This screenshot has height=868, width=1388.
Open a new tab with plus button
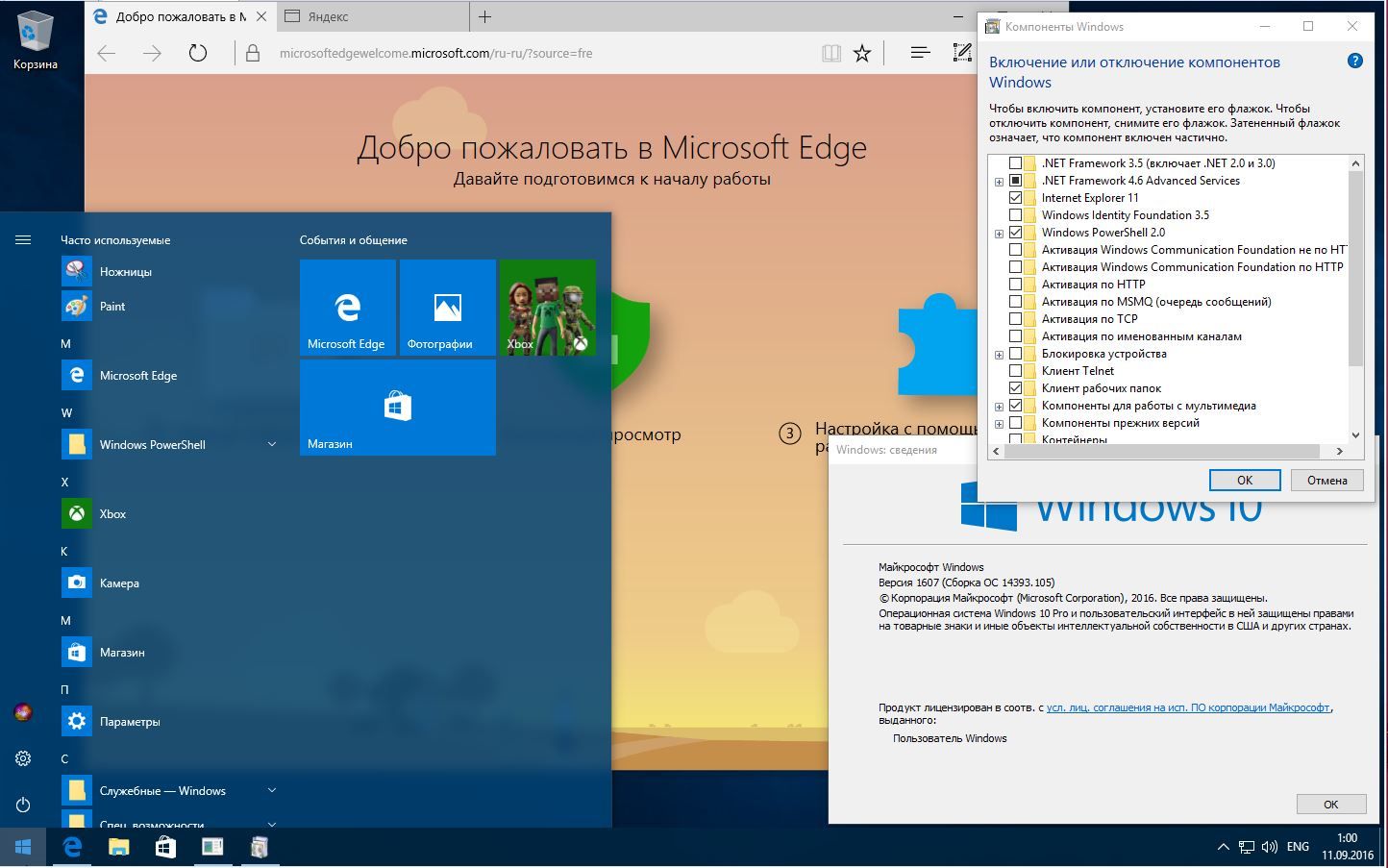click(485, 16)
